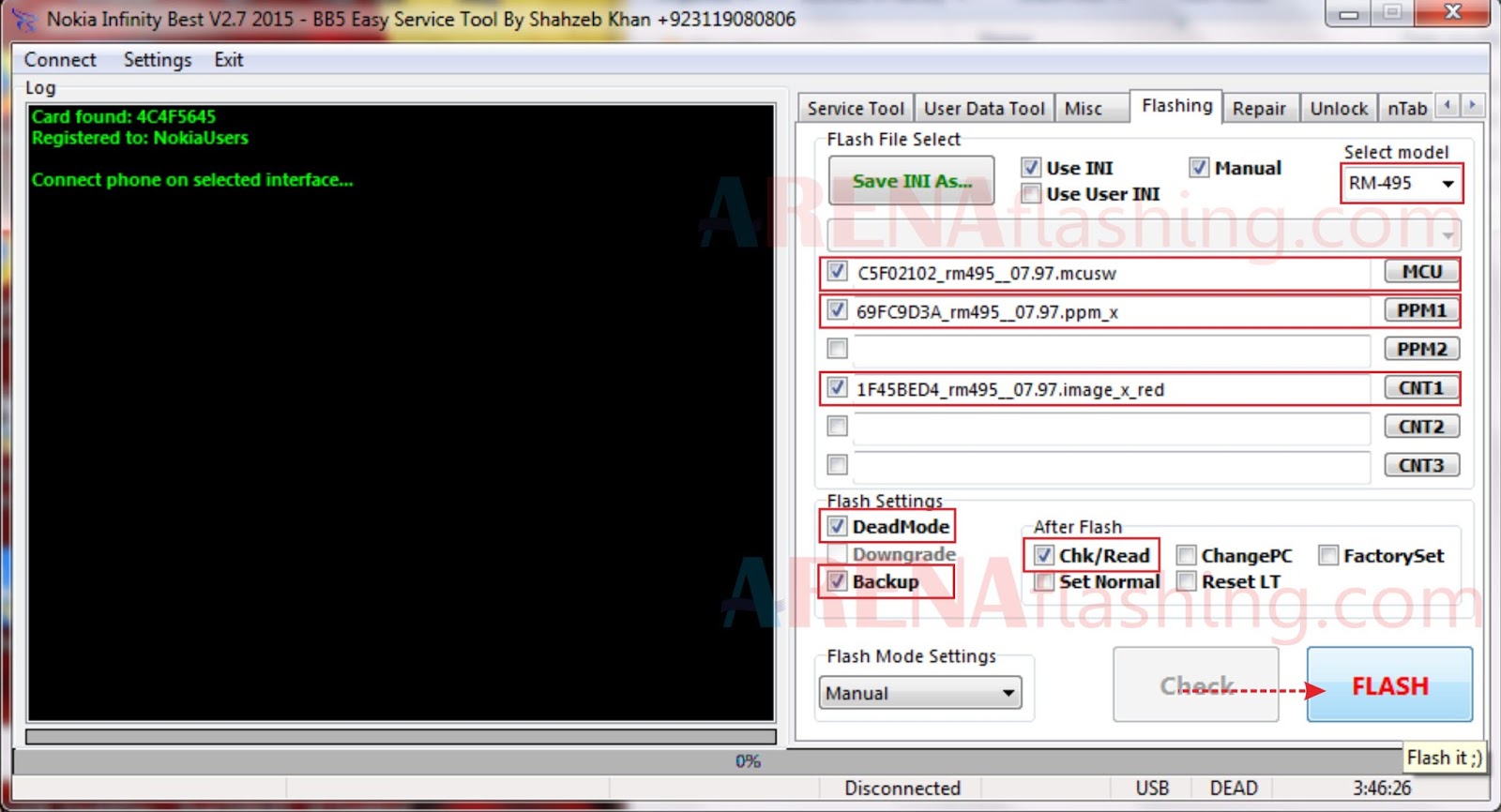Click the DEAD status bar entry

1234,789
